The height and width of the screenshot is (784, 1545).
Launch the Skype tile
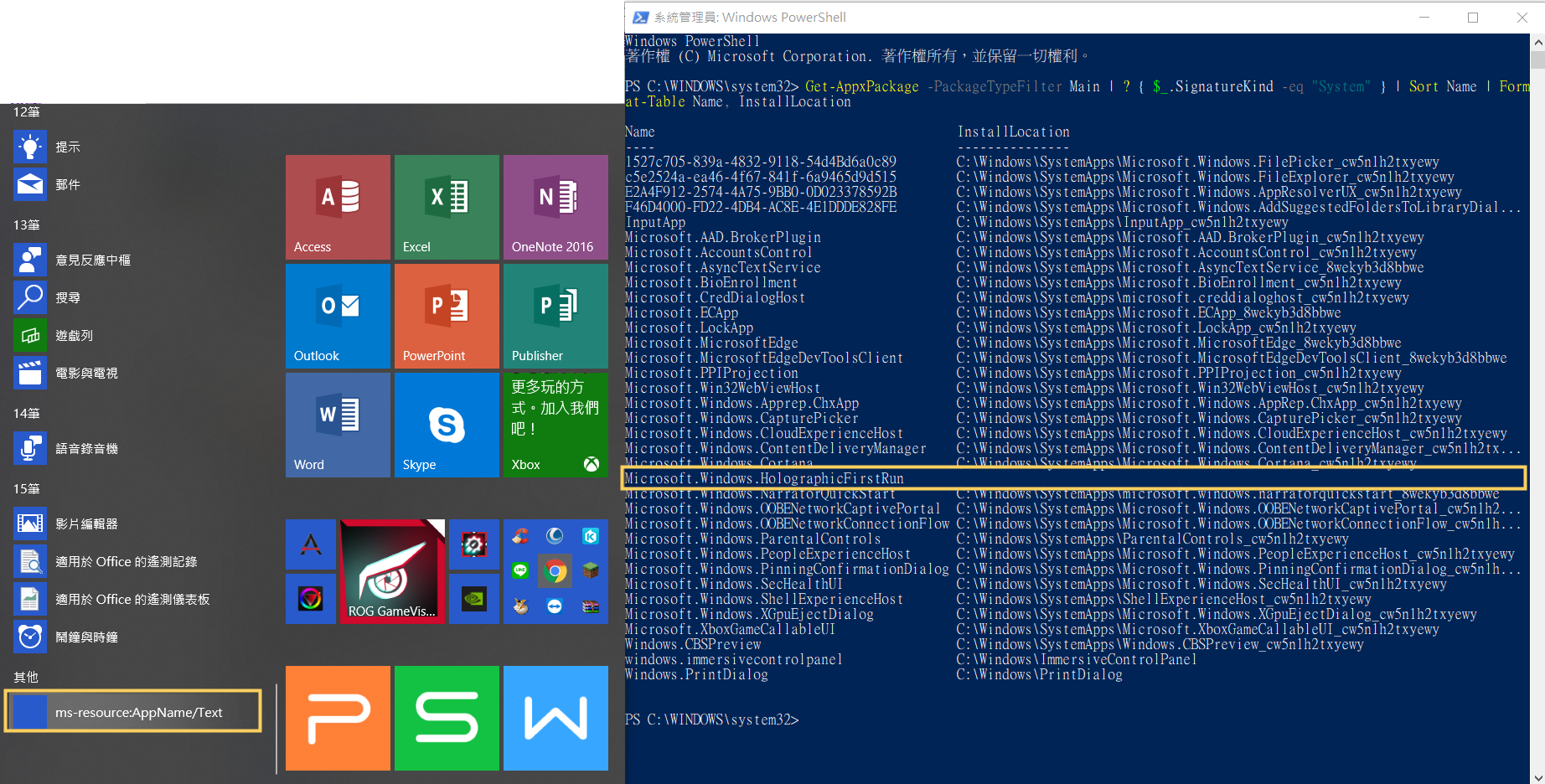[447, 425]
